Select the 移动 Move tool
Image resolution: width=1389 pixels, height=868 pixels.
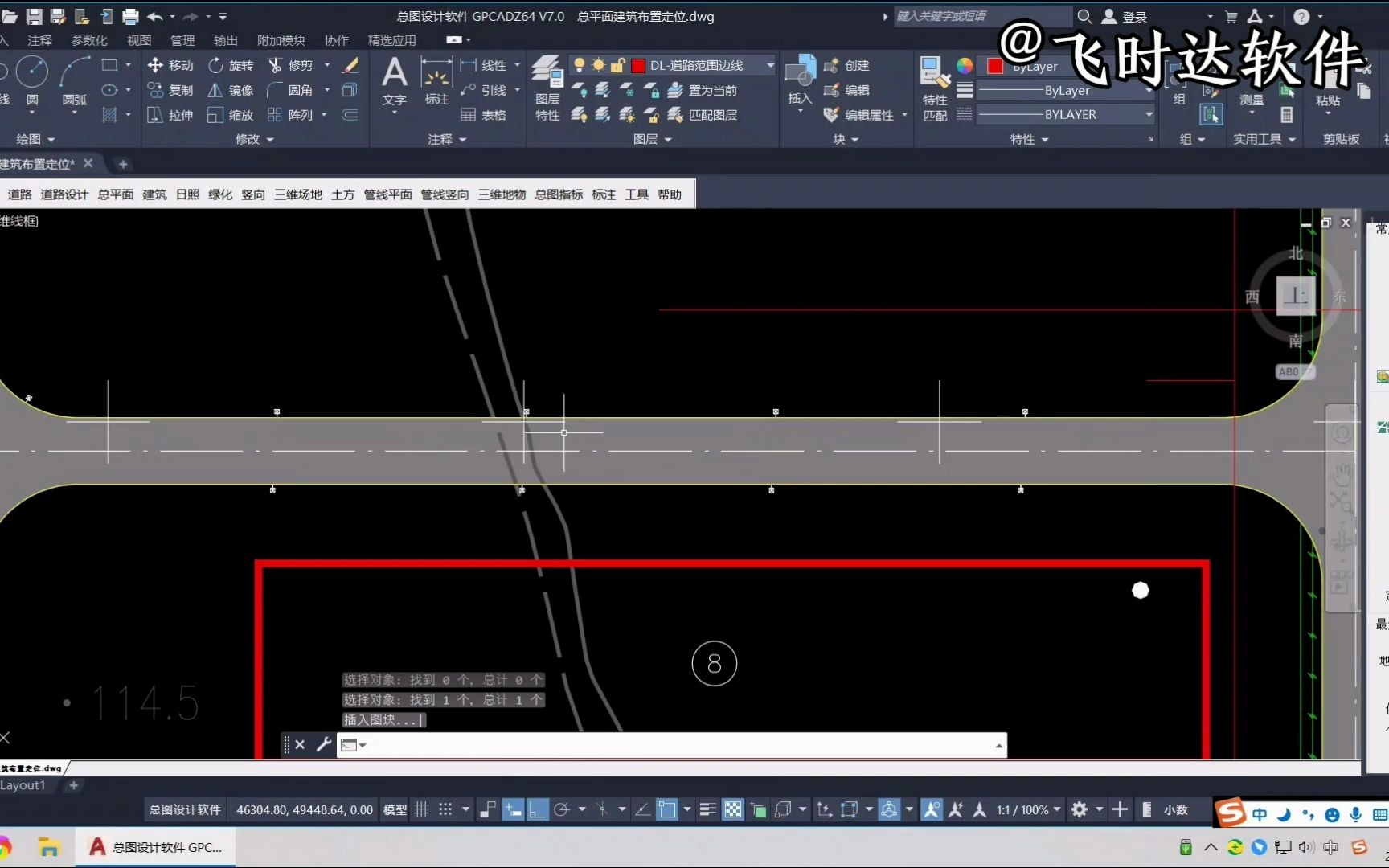(170, 65)
